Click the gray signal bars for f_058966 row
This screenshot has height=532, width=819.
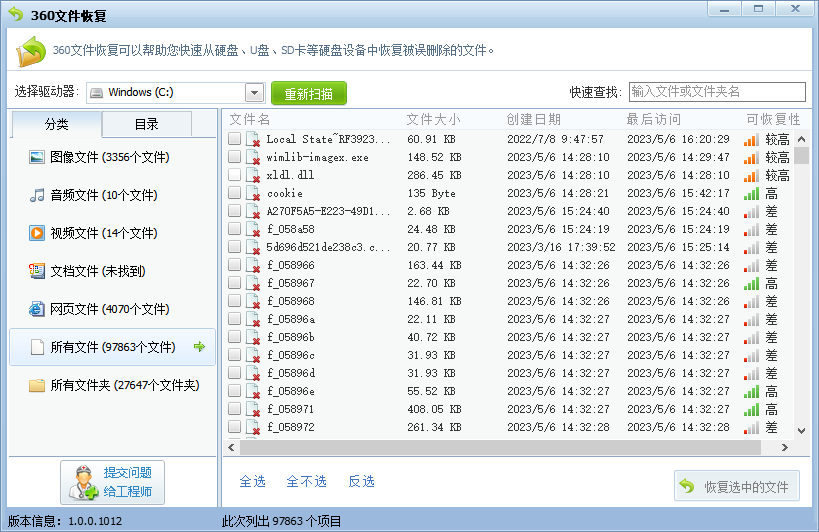pos(751,266)
